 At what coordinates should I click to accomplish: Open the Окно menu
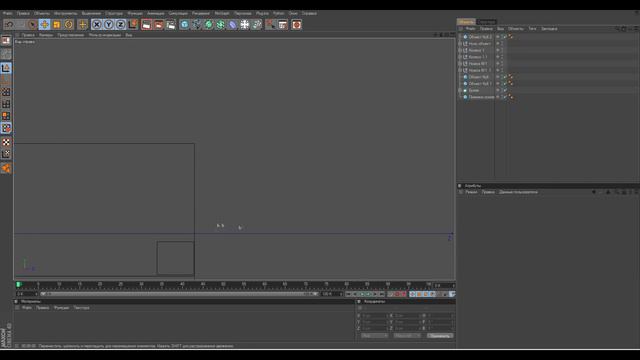(293, 13)
